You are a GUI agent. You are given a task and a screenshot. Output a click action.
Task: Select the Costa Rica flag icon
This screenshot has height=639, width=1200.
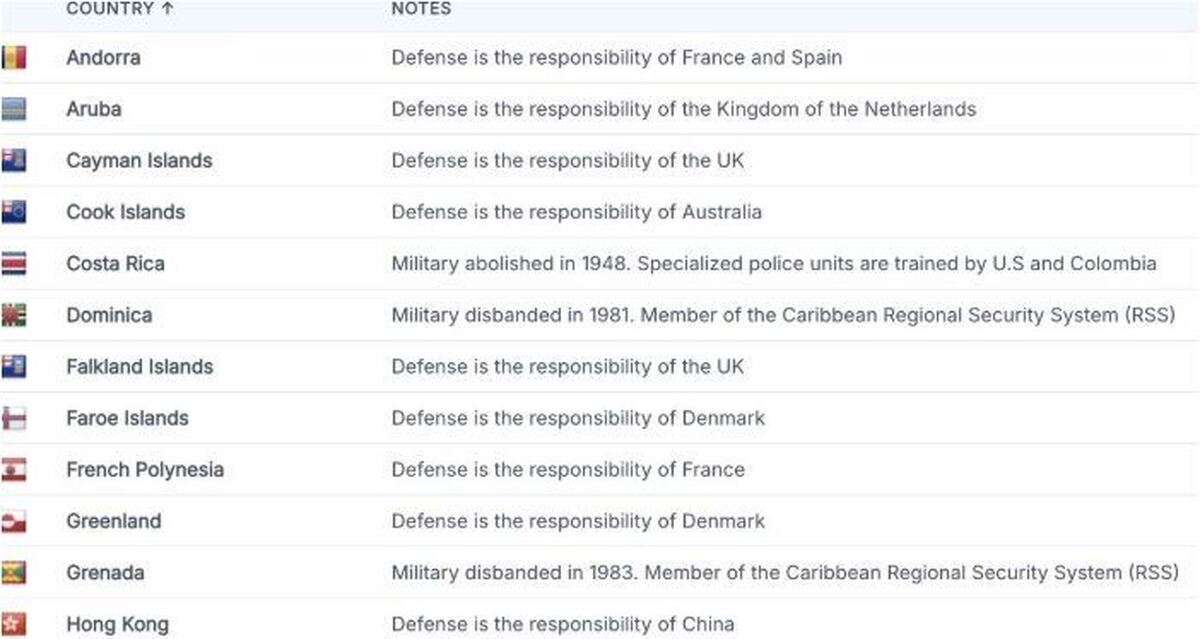click(14, 264)
